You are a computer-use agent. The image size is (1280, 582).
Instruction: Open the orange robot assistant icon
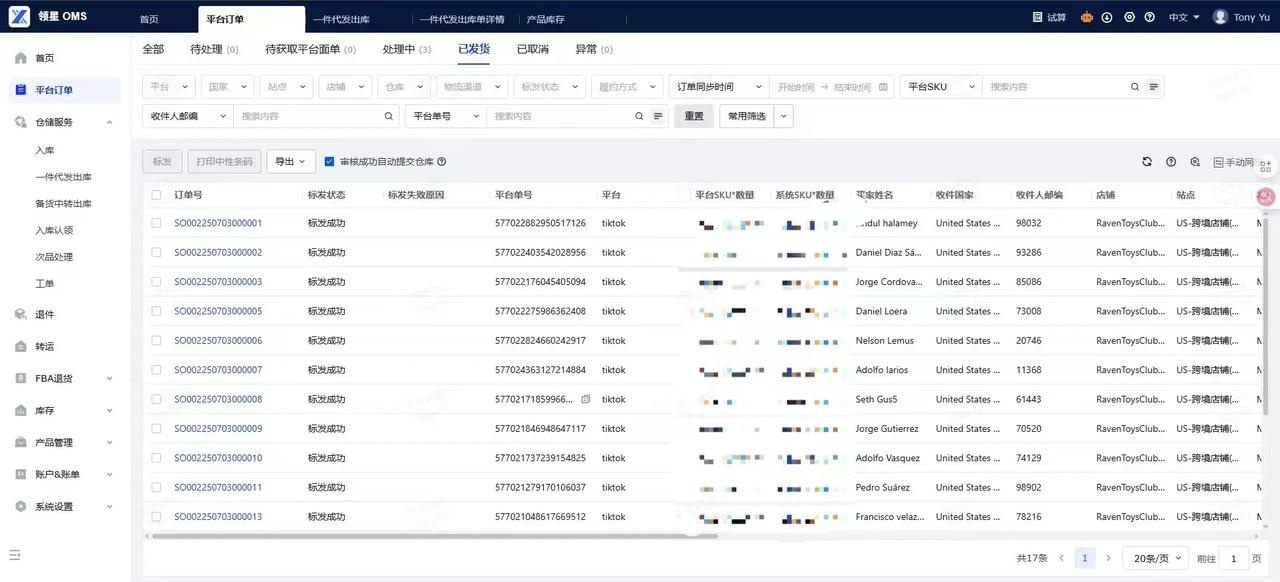[1087, 17]
